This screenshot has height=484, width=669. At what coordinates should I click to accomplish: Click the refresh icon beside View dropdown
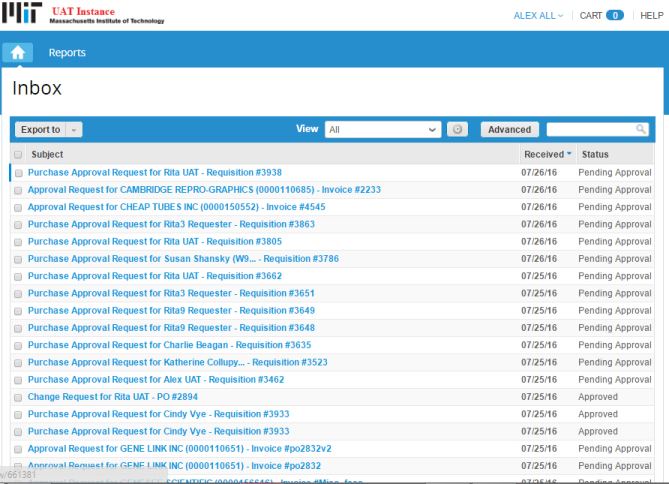456,129
